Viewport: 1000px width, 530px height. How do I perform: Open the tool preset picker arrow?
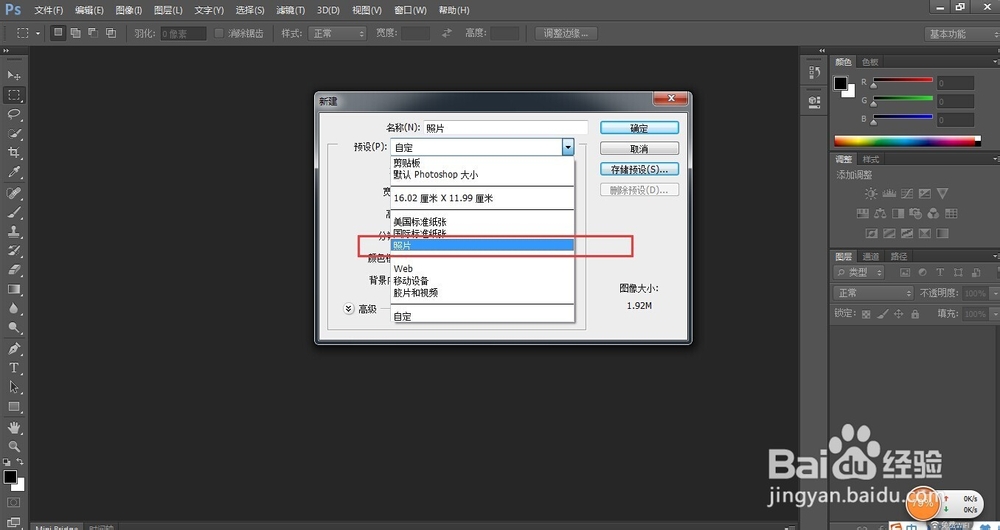(x=38, y=33)
